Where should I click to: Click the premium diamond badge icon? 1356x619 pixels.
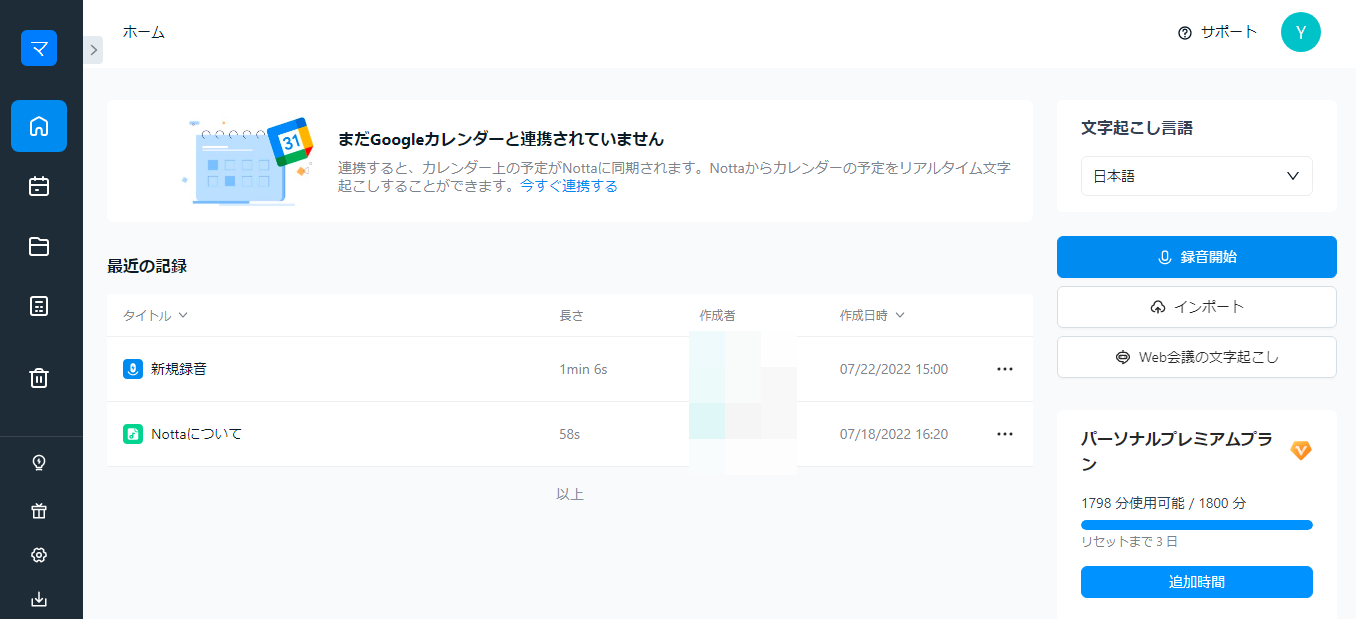pyautogui.click(x=1301, y=450)
